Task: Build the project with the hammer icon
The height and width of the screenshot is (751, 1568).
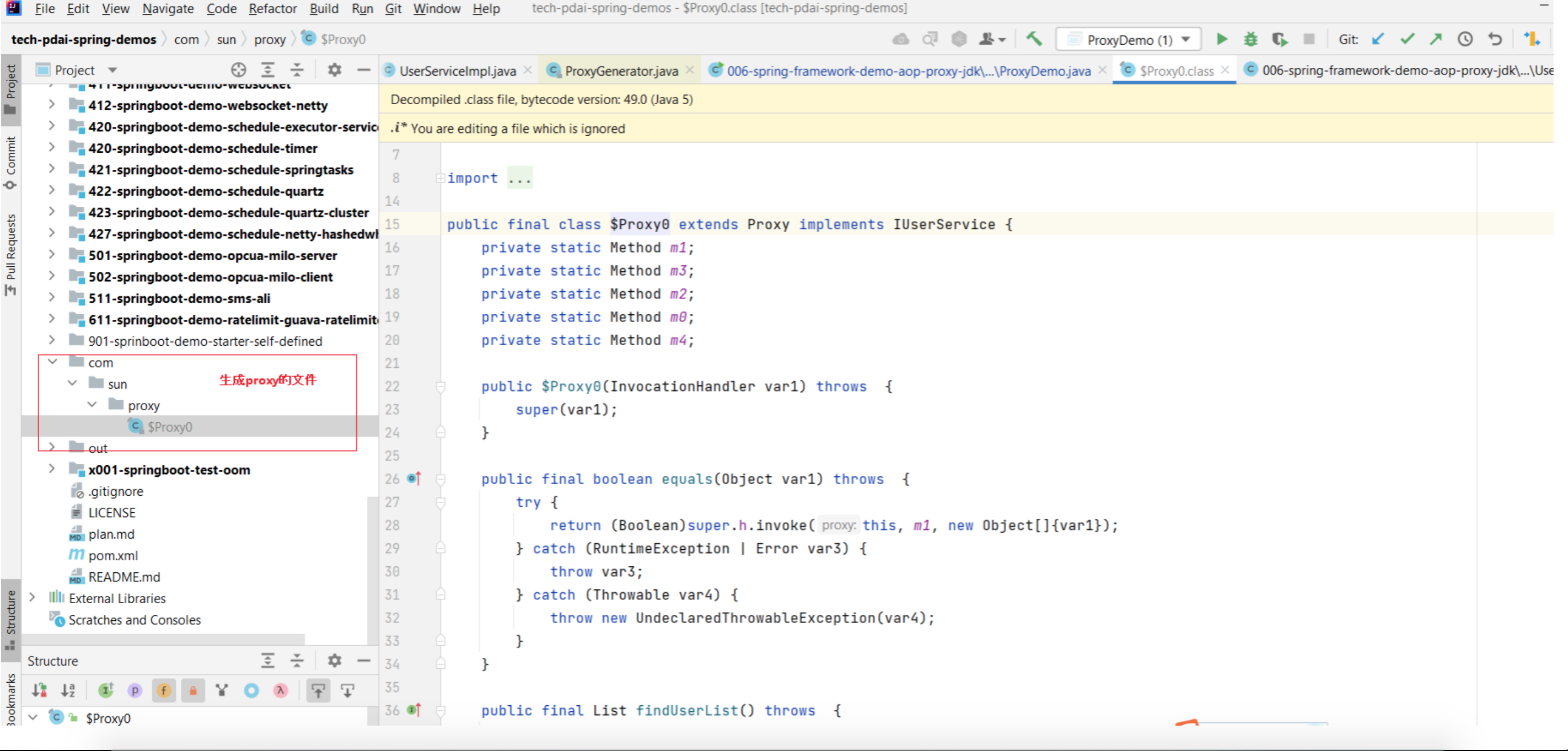Action: [1034, 40]
